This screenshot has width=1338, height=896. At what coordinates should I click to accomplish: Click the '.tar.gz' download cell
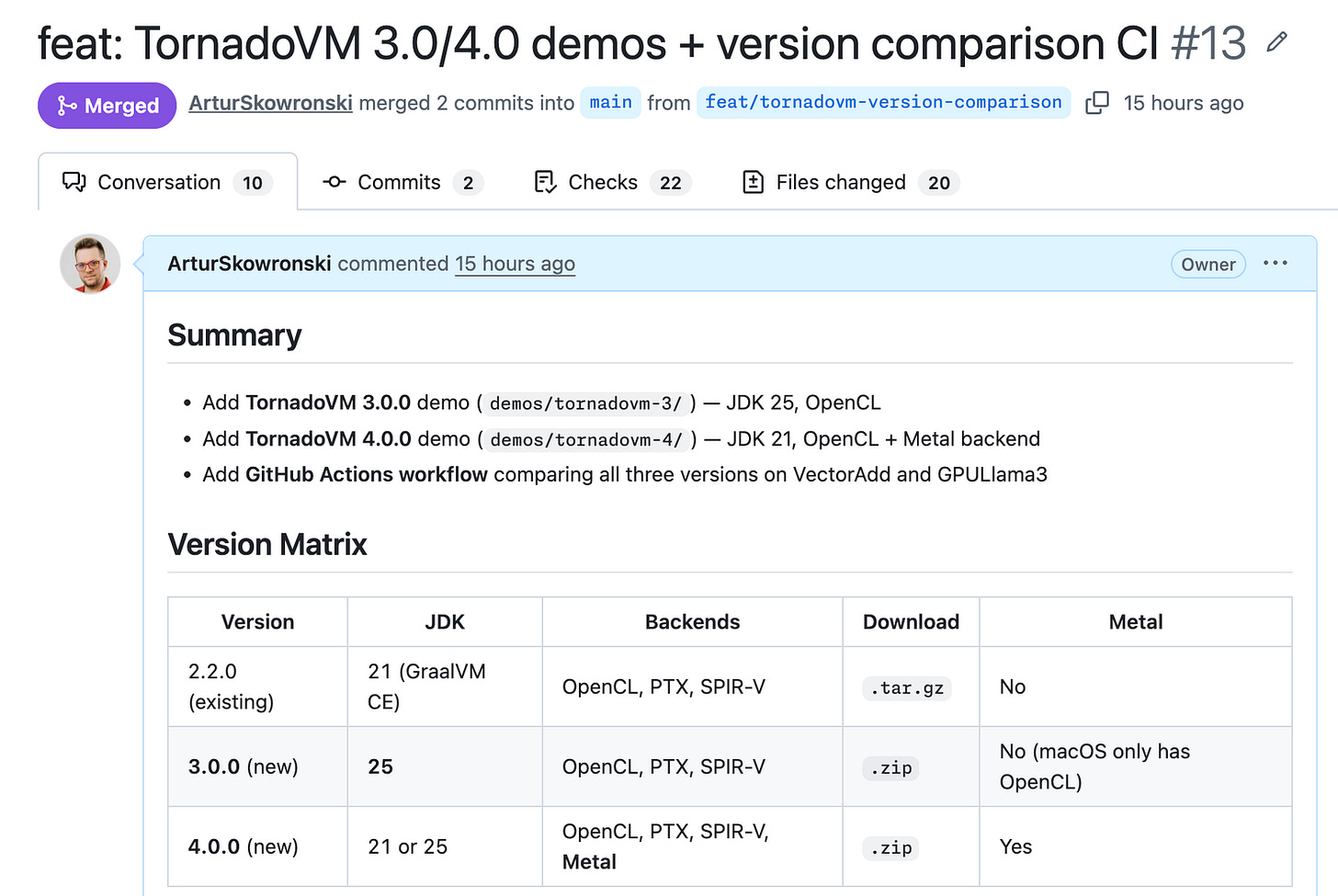[911, 687]
